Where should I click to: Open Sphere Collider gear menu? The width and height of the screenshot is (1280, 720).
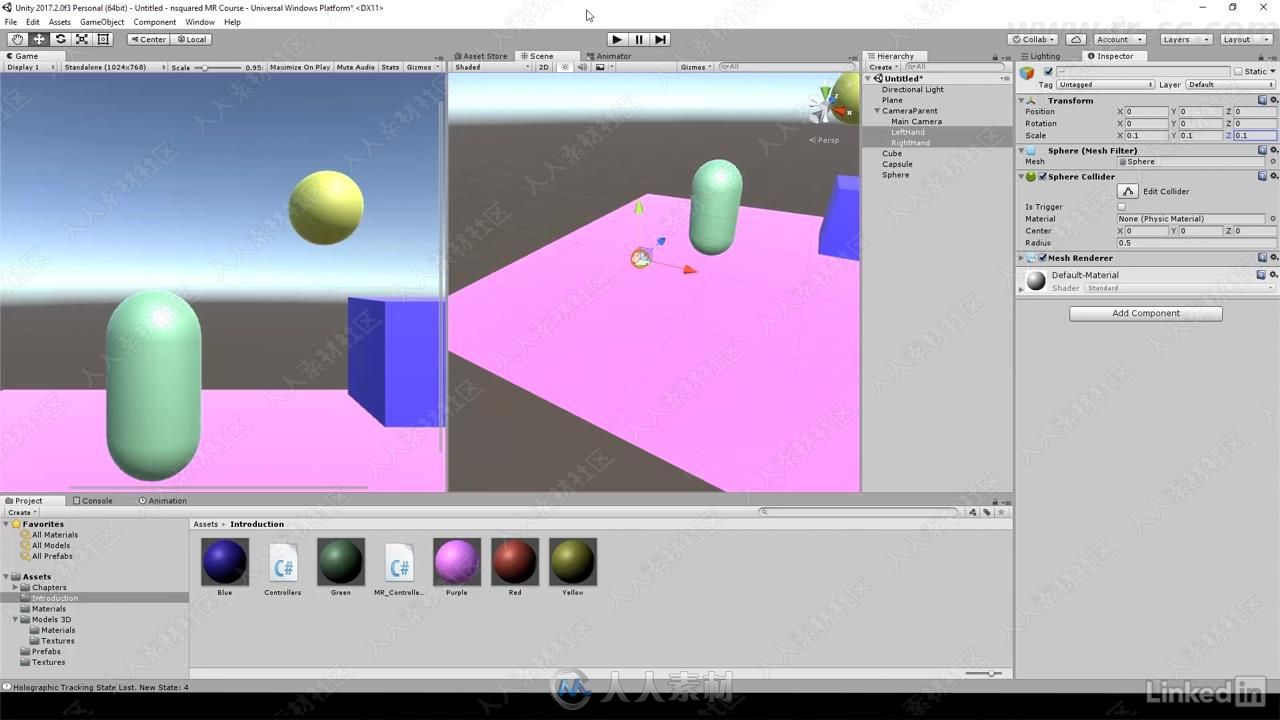coord(1273,176)
